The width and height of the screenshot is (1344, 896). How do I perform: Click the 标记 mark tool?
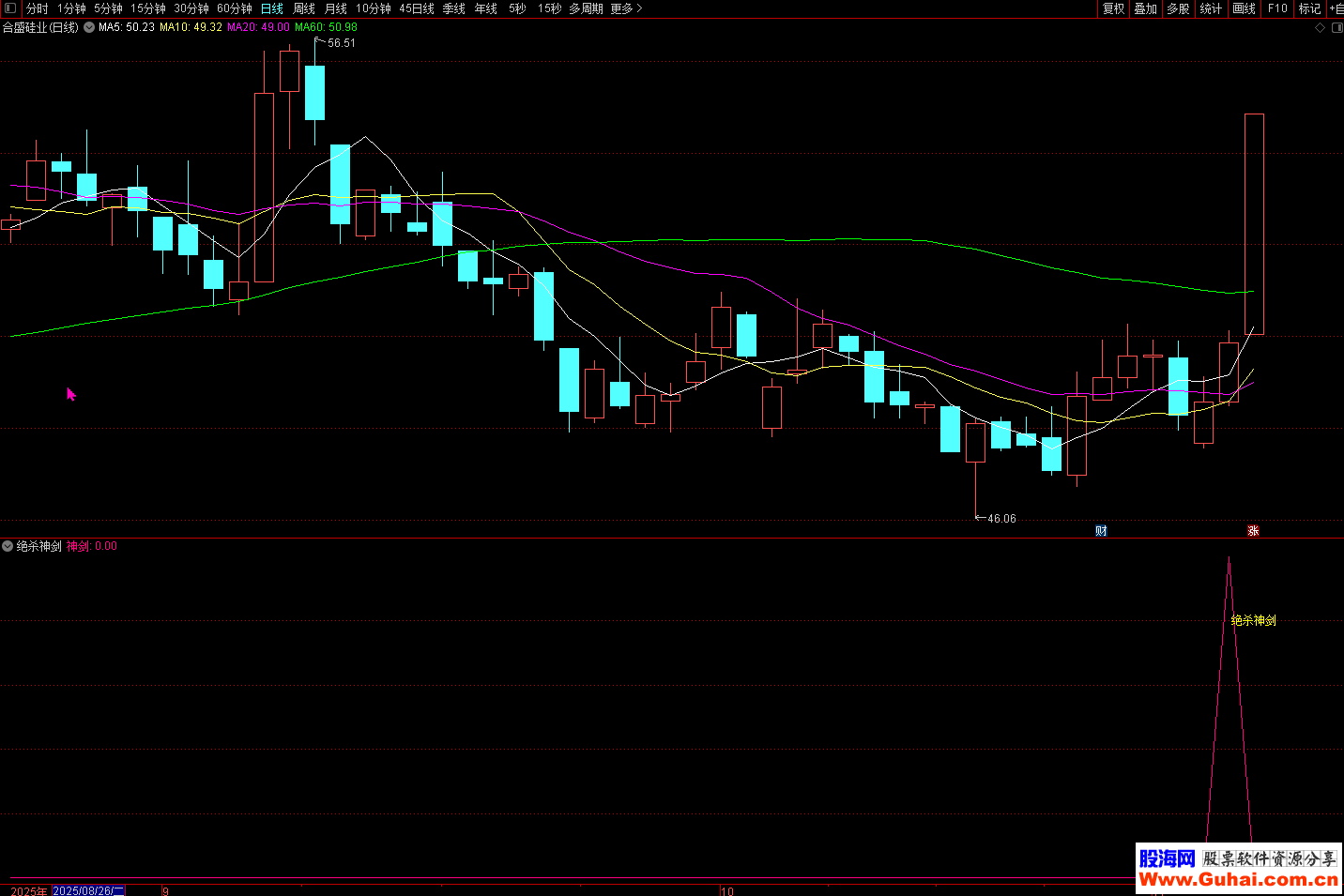pyautogui.click(x=1309, y=8)
